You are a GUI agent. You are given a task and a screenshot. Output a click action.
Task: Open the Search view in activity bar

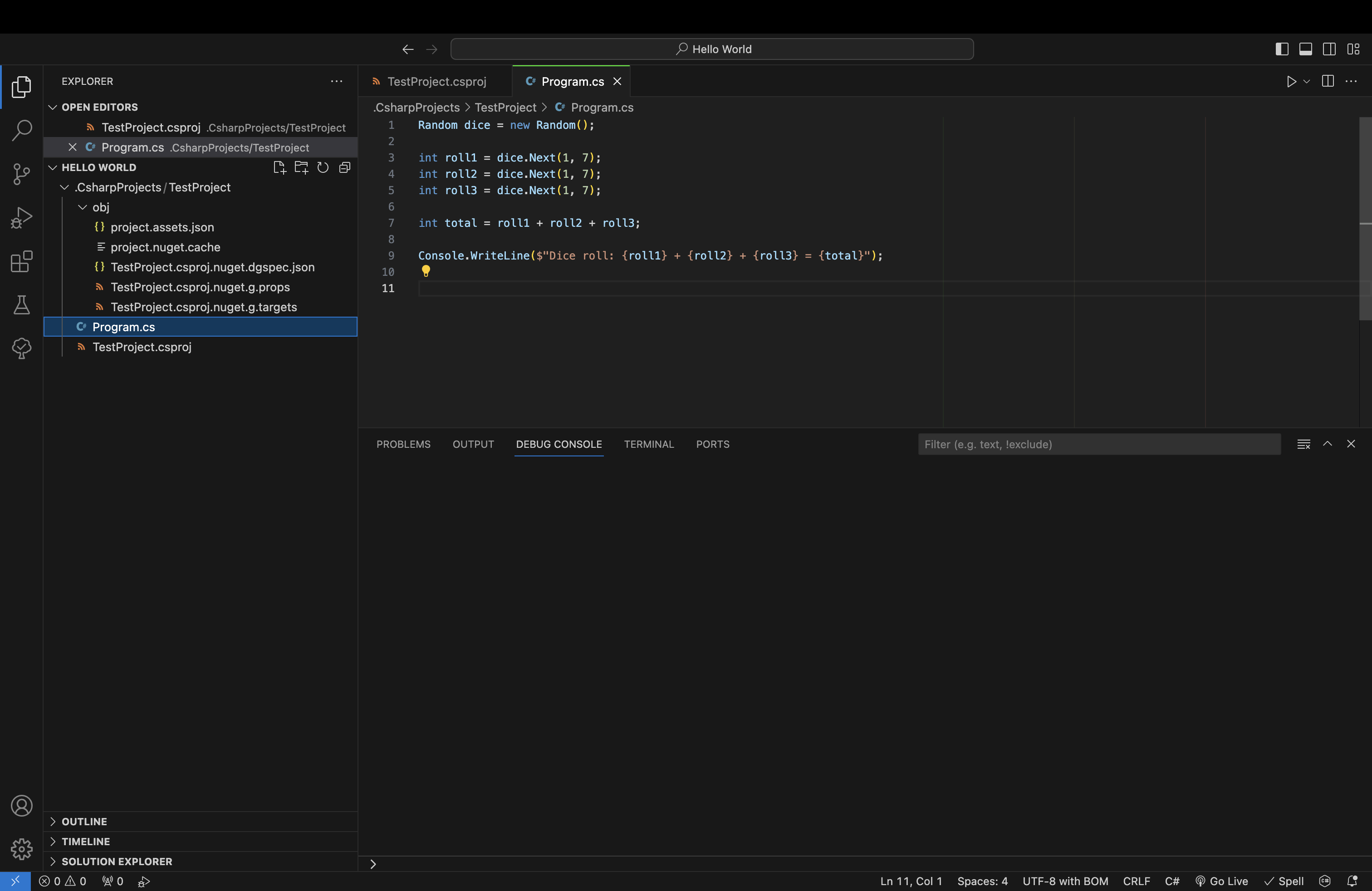click(x=21, y=130)
